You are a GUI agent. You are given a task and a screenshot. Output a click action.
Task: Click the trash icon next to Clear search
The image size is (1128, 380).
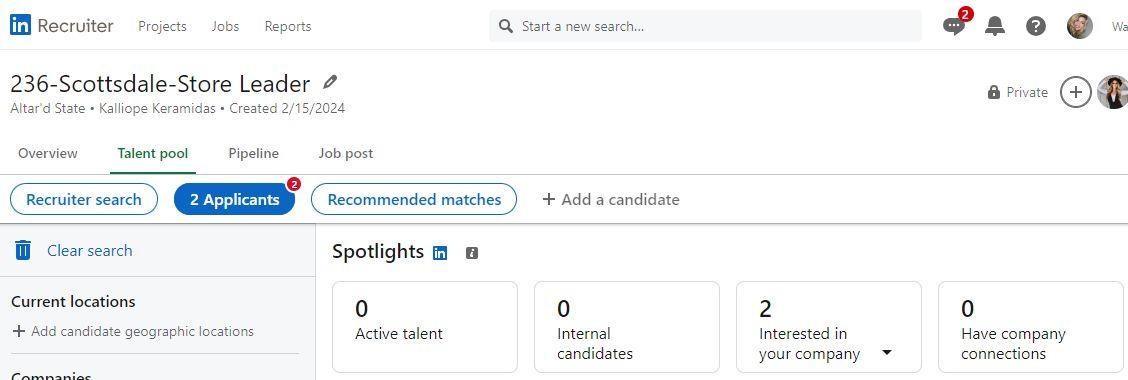point(23,250)
